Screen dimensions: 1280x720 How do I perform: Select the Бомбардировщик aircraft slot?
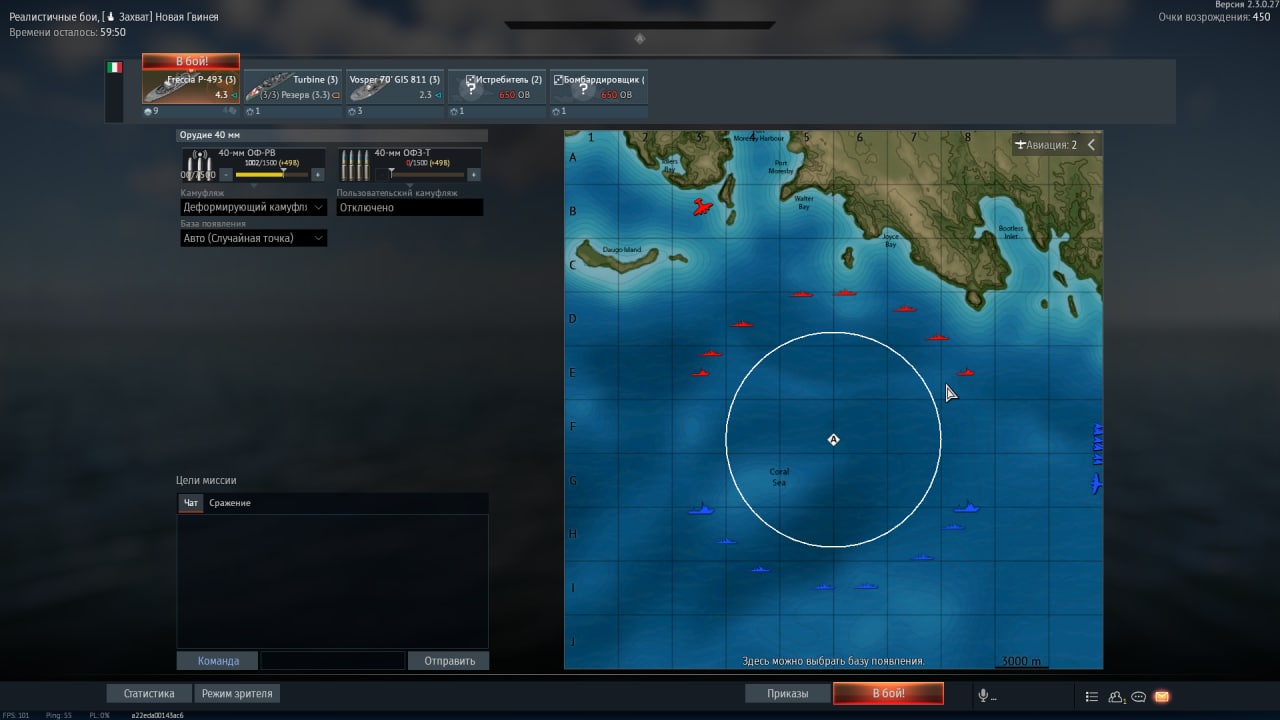pos(598,87)
